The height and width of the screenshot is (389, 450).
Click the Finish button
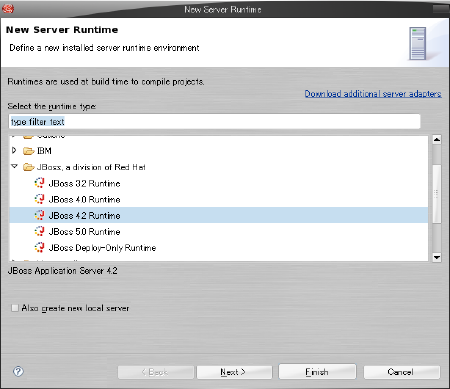pos(317,372)
